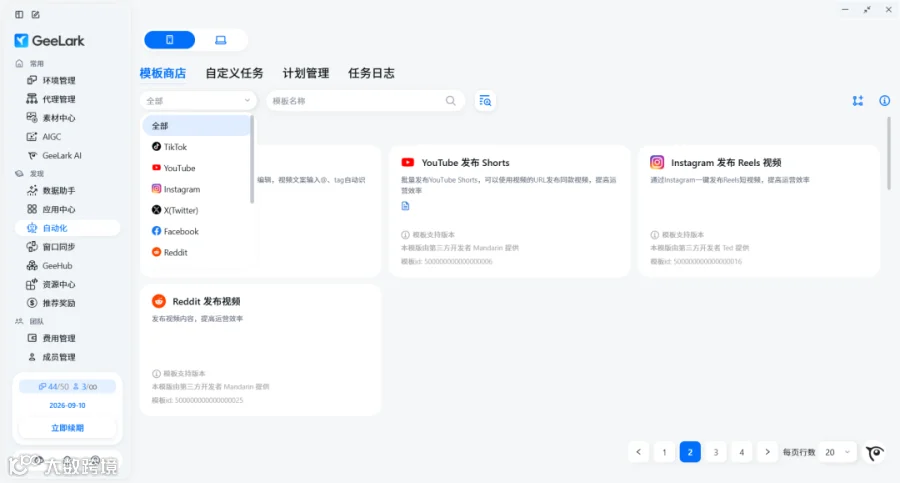900x483 pixels.
Task: Open Instagram 发布 Reels 视频 template card
Action: point(759,211)
